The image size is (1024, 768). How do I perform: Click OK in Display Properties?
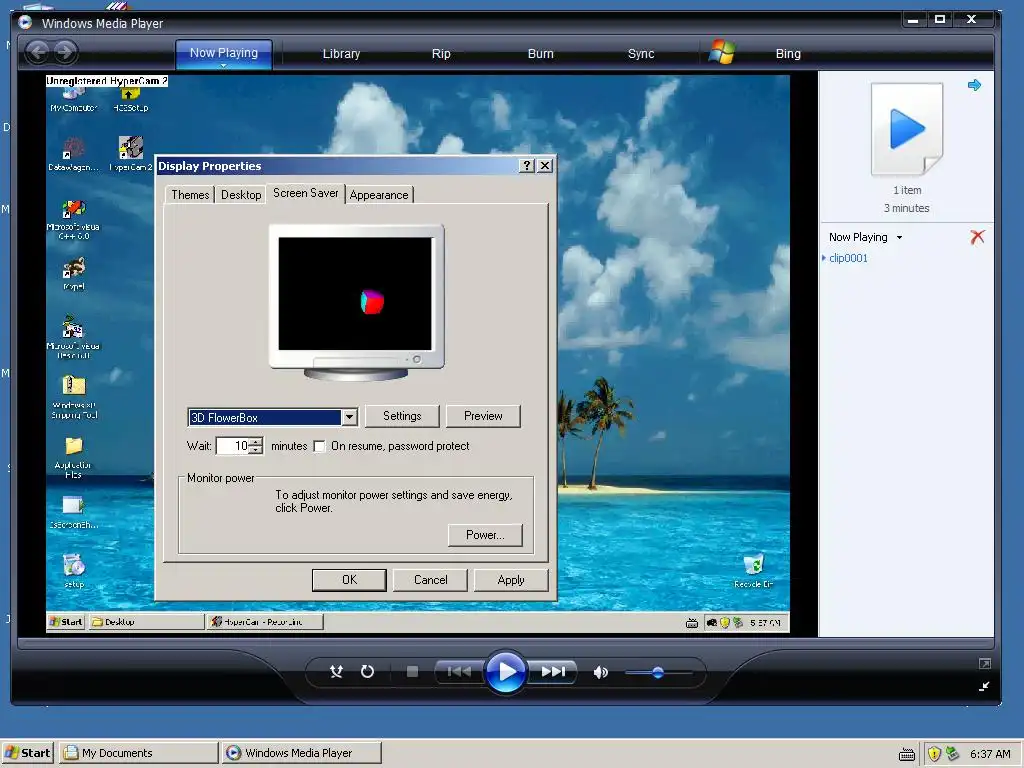pos(349,580)
